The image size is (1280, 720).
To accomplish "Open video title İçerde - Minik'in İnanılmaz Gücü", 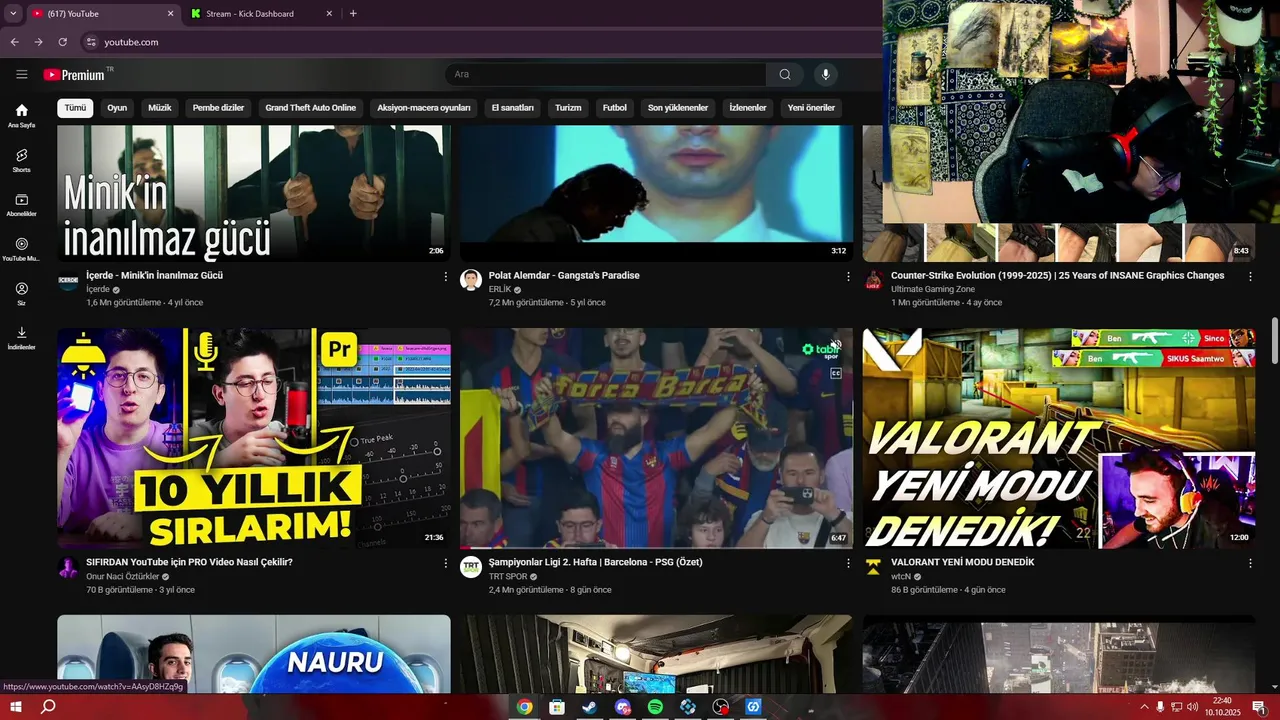I will 154,275.
